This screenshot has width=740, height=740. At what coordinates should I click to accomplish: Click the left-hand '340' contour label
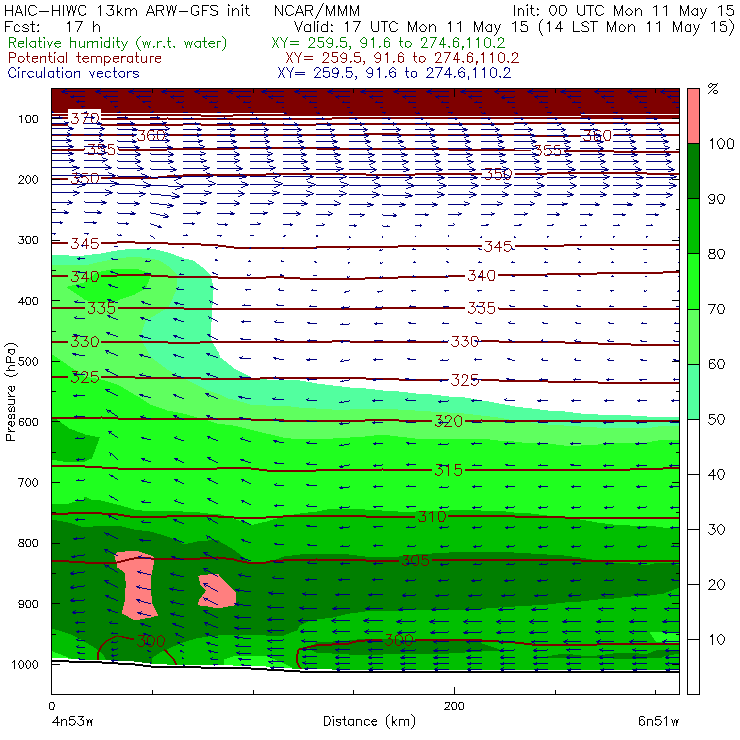[x=85, y=276]
